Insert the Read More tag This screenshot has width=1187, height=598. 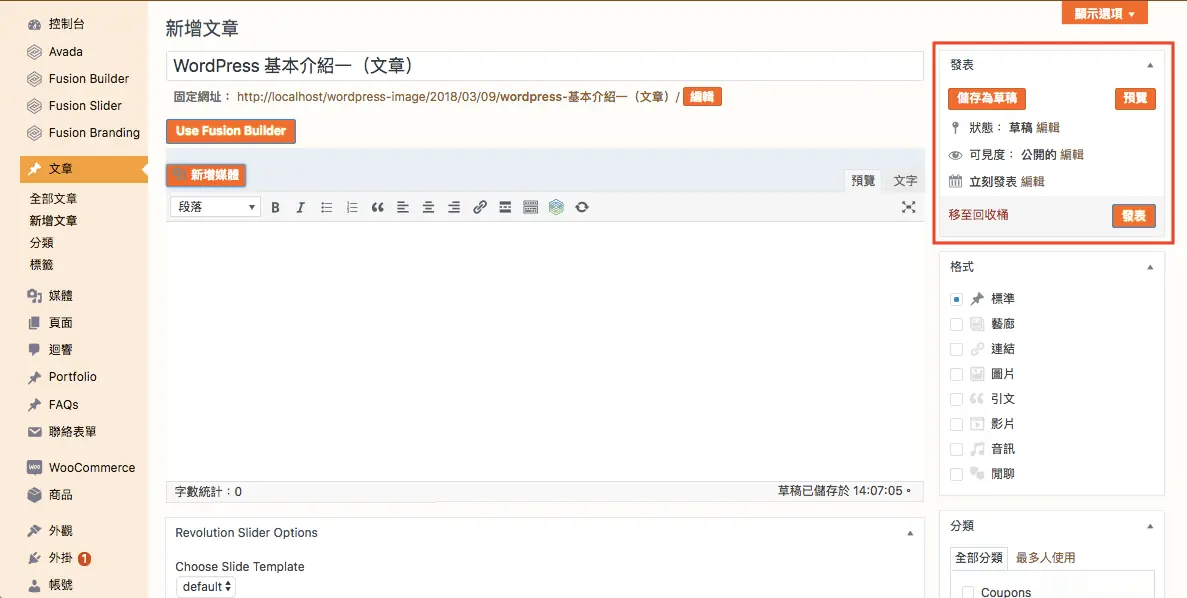tap(505, 207)
